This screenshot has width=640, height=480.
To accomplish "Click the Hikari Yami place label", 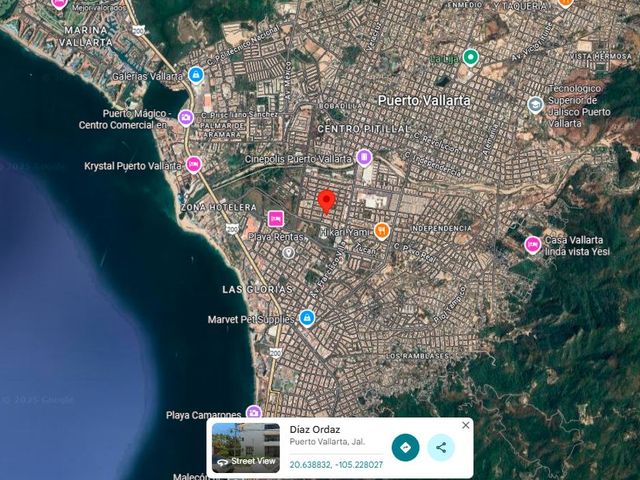I will pyautogui.click(x=345, y=232).
